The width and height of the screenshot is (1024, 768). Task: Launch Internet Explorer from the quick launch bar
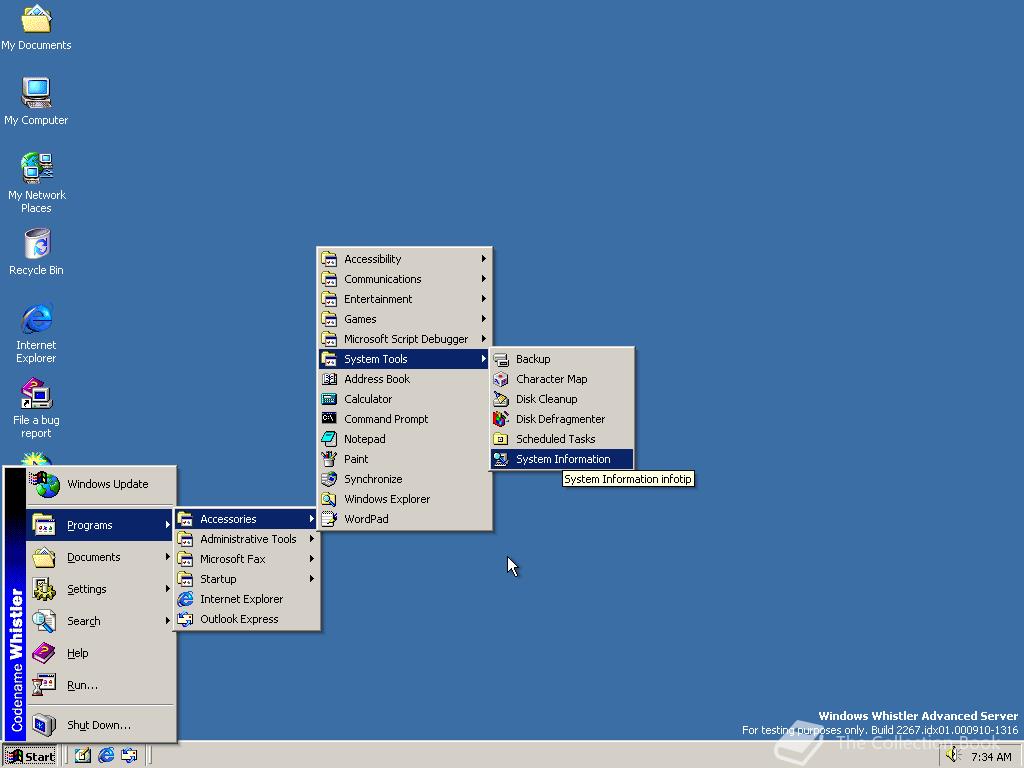[x=106, y=756]
